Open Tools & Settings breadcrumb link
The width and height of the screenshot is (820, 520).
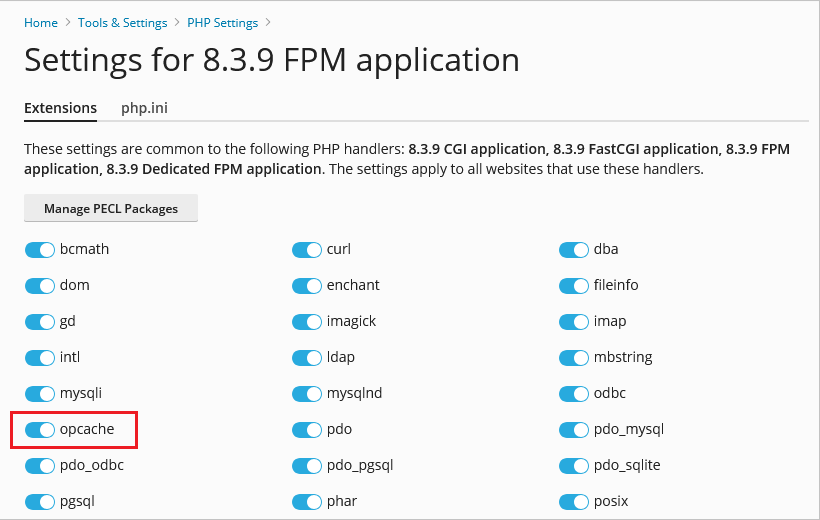[122, 22]
